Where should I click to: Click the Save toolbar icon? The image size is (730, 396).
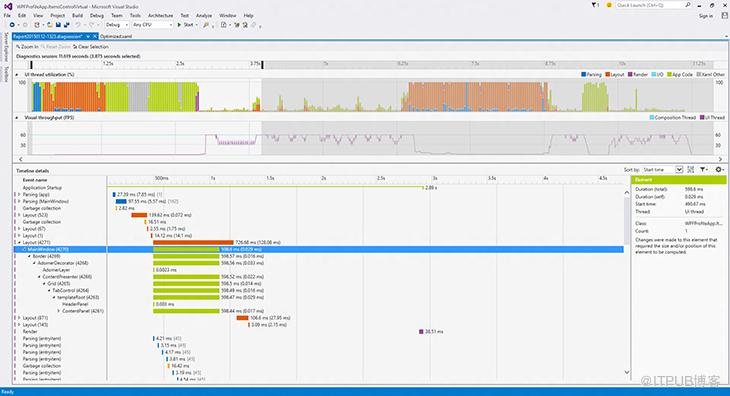click(58, 25)
